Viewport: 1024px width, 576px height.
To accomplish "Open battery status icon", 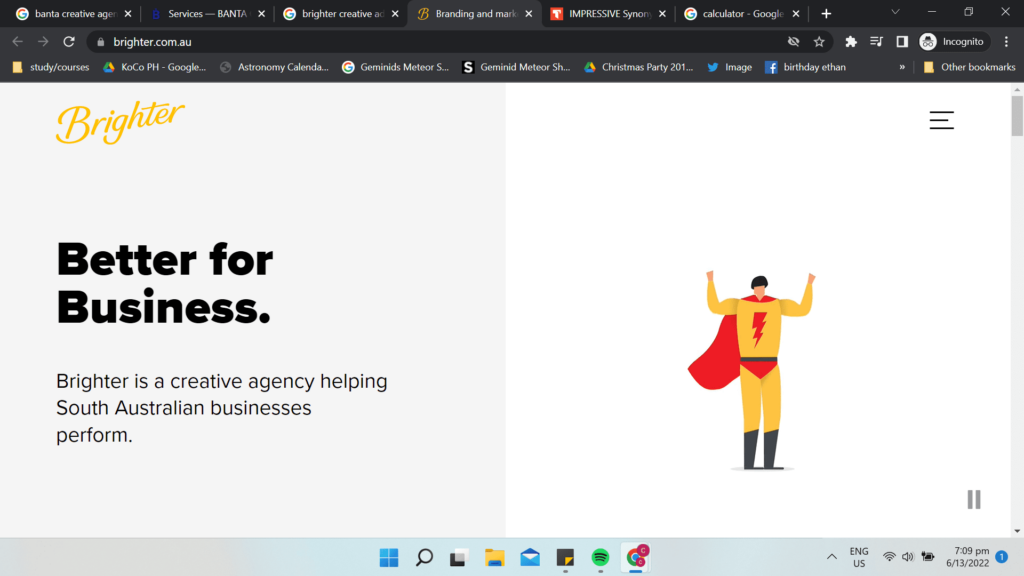I will click(x=927, y=557).
